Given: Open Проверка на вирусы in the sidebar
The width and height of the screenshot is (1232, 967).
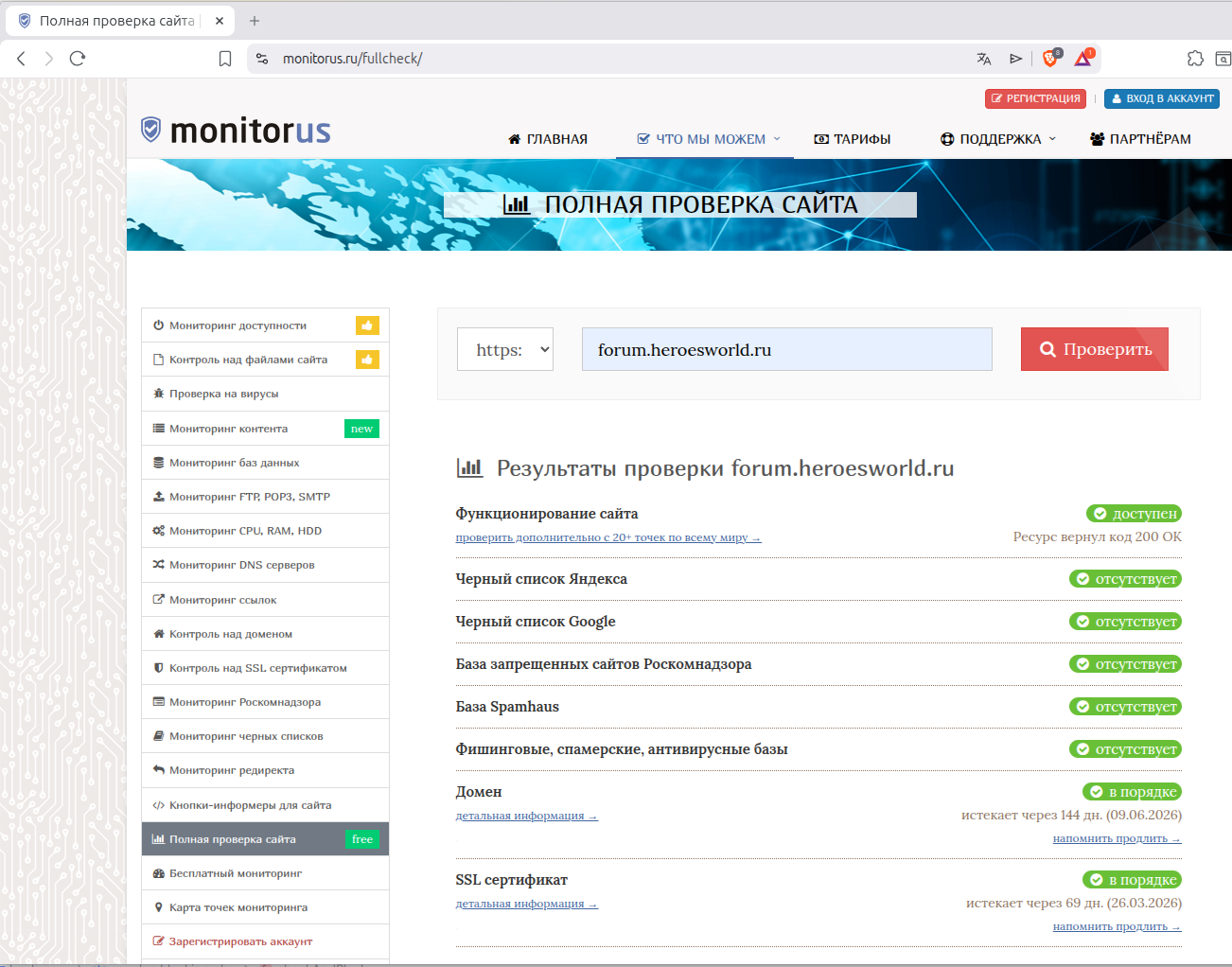Looking at the screenshot, I should pyautogui.click(x=265, y=394).
